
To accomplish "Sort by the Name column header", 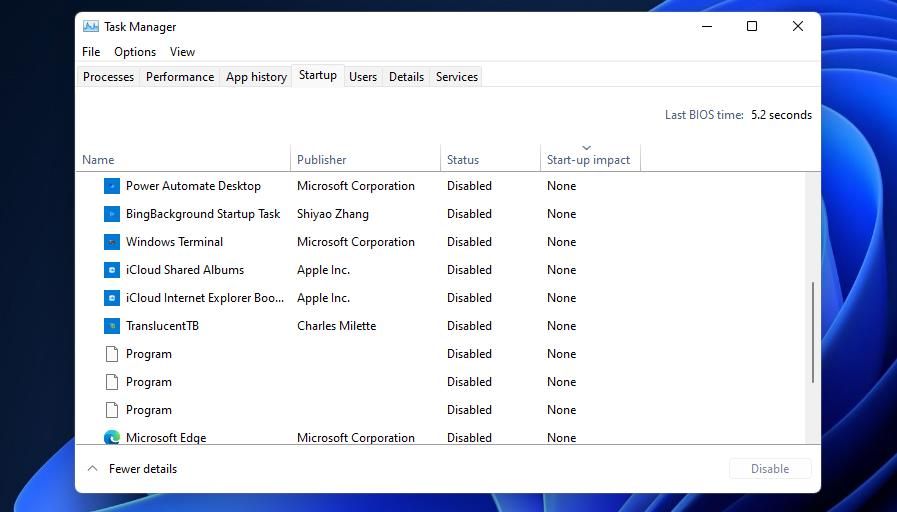I will pos(183,160).
